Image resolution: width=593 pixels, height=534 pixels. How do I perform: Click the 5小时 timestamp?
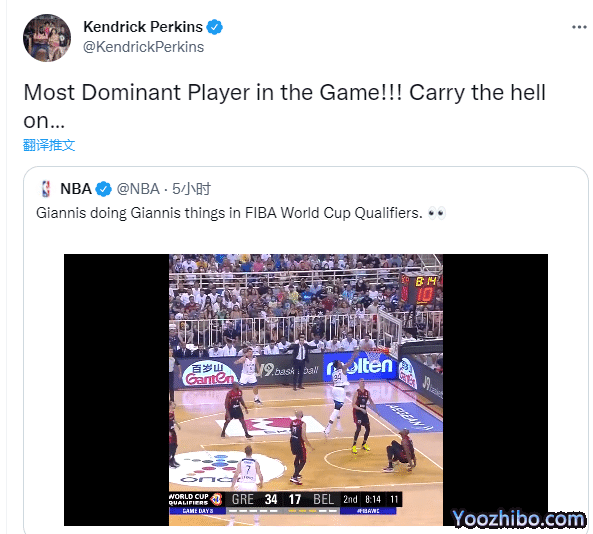pyautogui.click(x=191, y=189)
